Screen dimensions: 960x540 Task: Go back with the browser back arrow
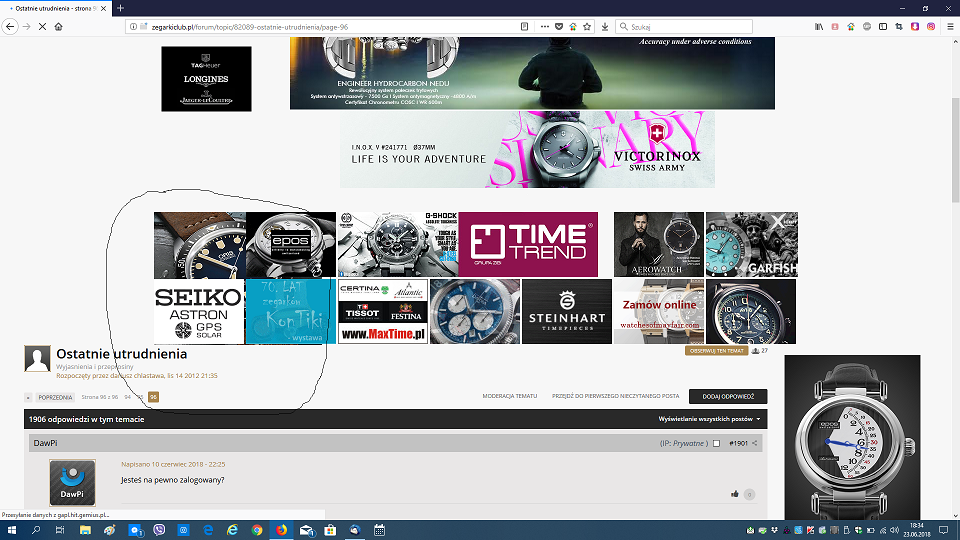coord(10,27)
